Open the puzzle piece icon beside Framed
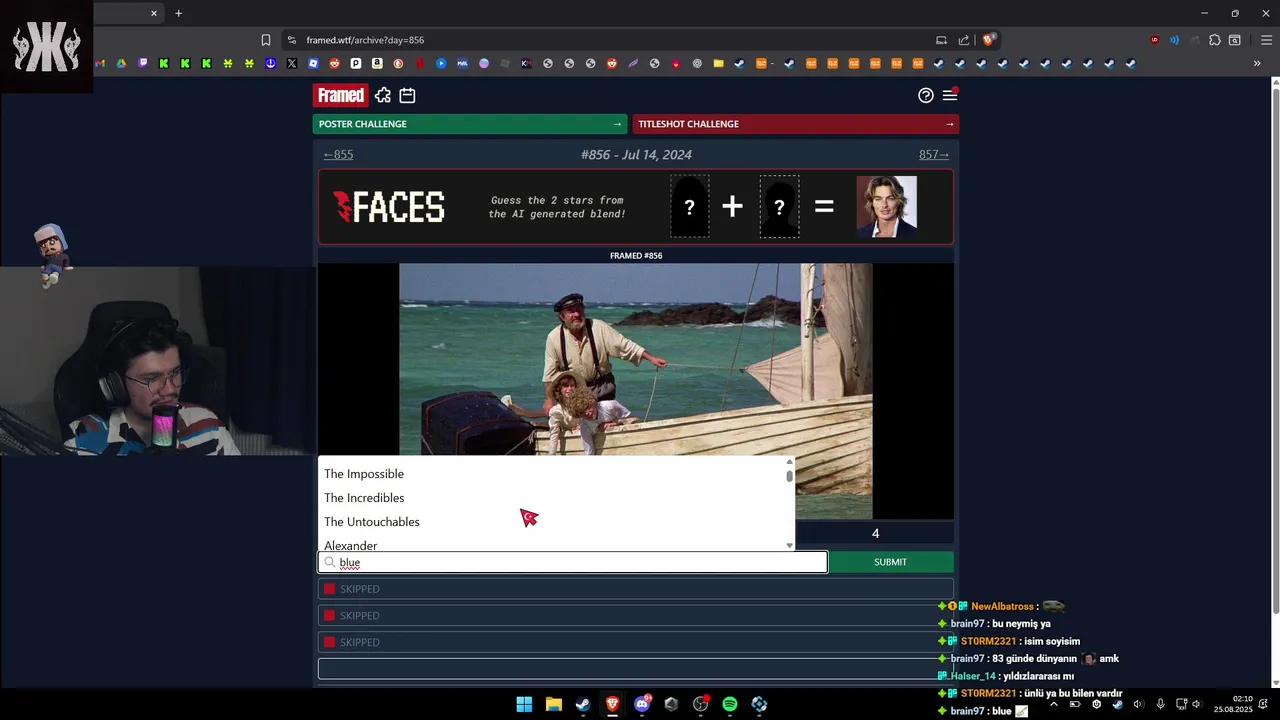The height and width of the screenshot is (720, 1280). (x=383, y=95)
